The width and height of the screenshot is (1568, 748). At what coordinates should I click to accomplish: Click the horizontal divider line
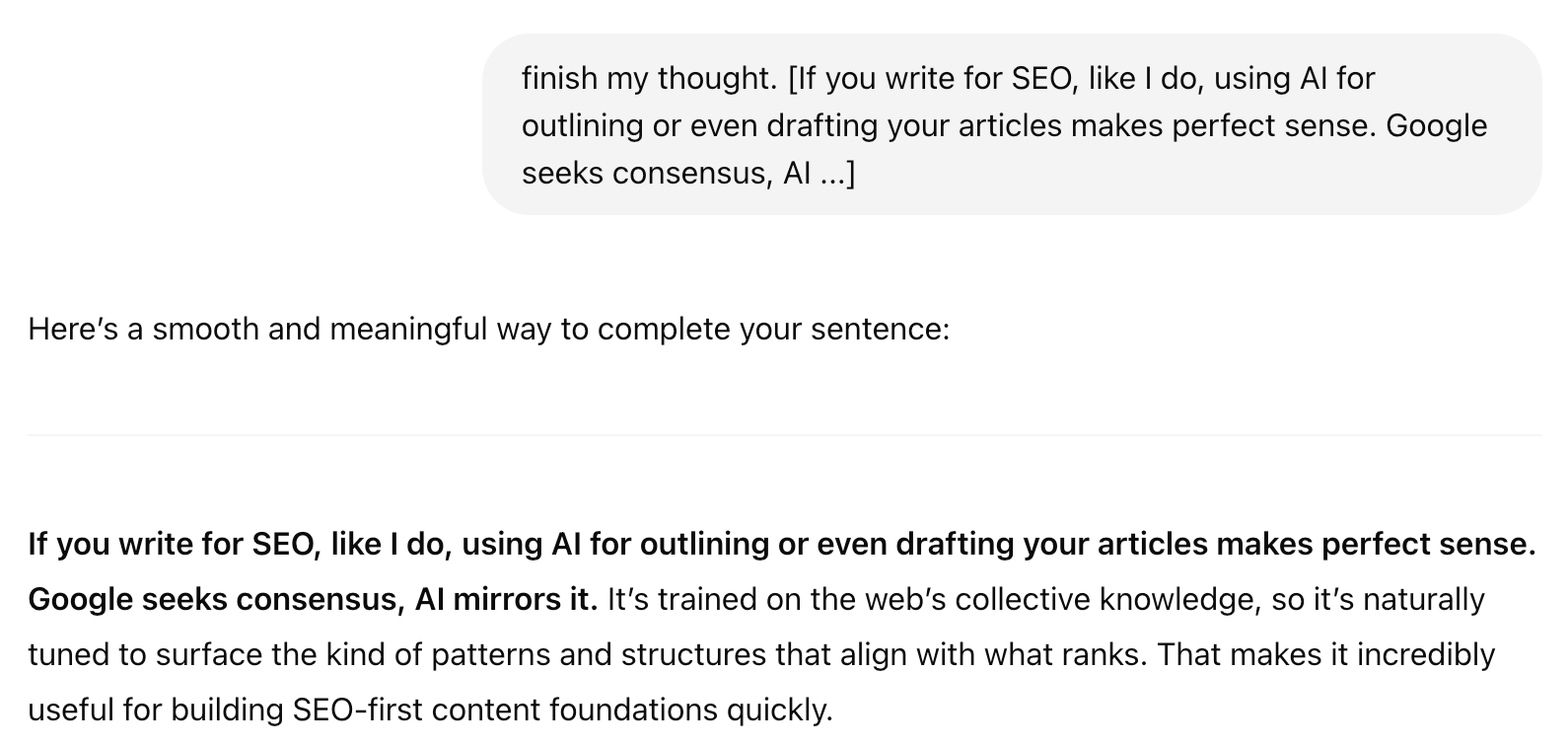[784, 434]
